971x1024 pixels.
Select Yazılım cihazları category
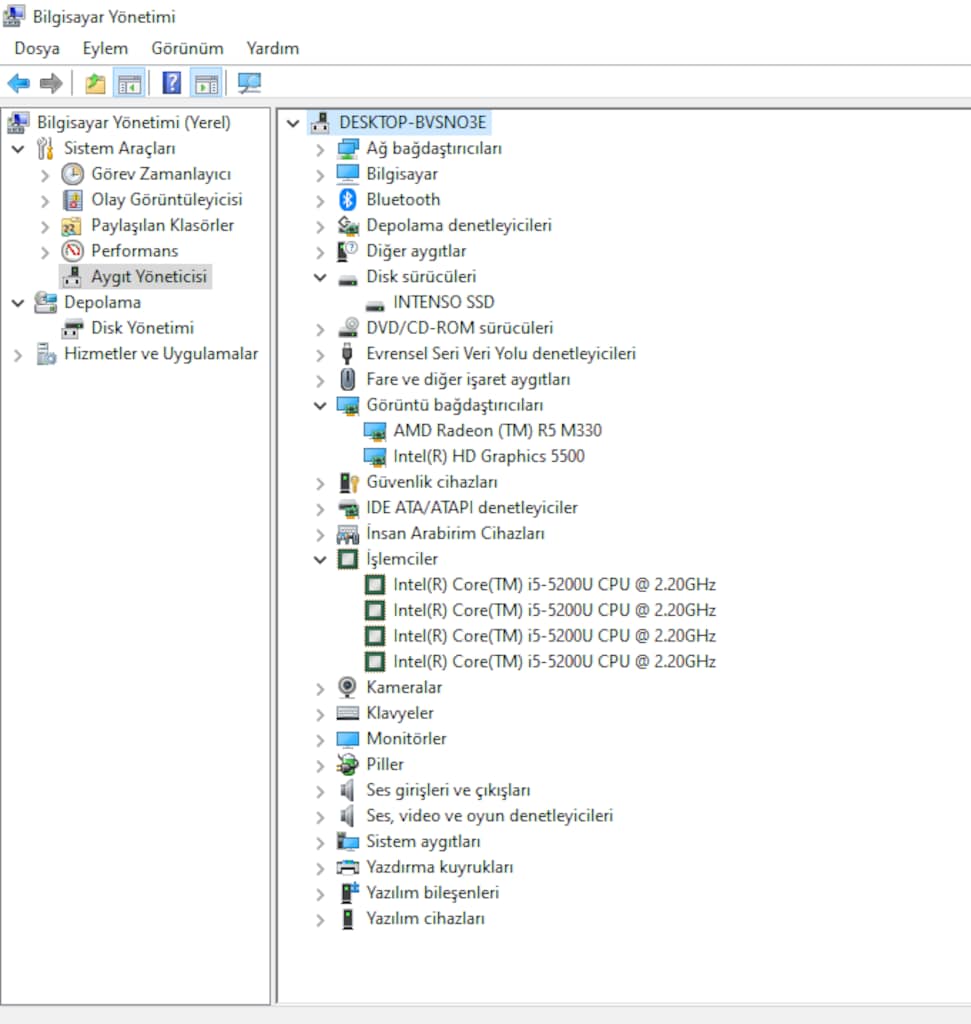coord(425,919)
